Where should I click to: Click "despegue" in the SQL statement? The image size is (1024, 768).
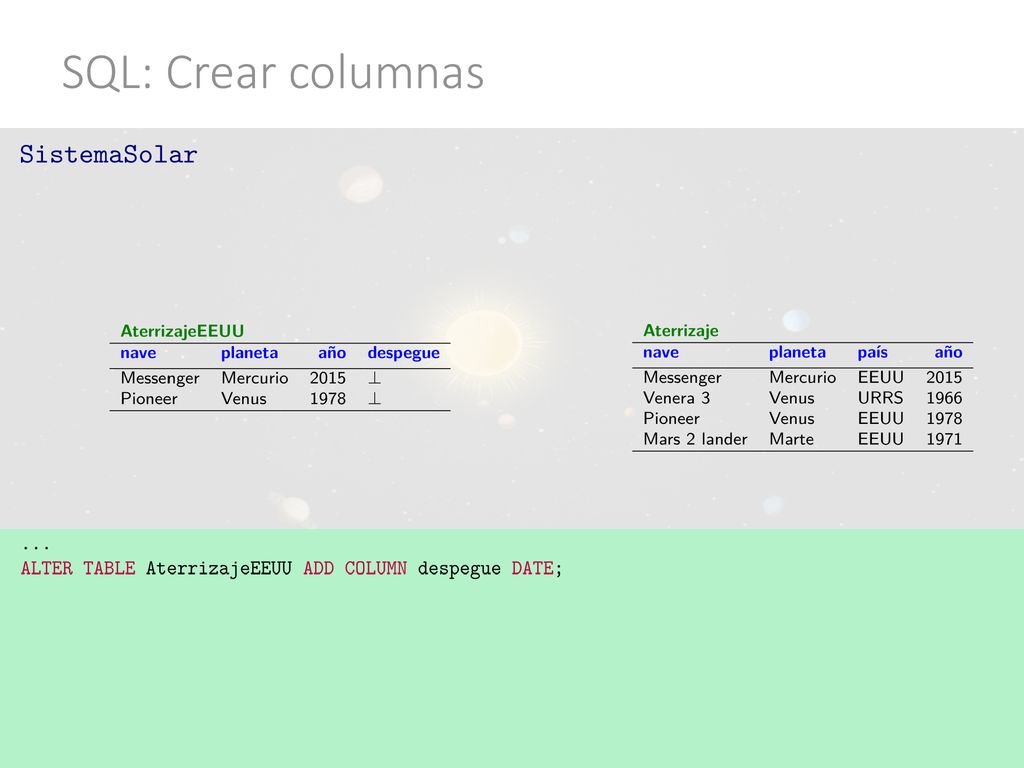tap(459, 569)
